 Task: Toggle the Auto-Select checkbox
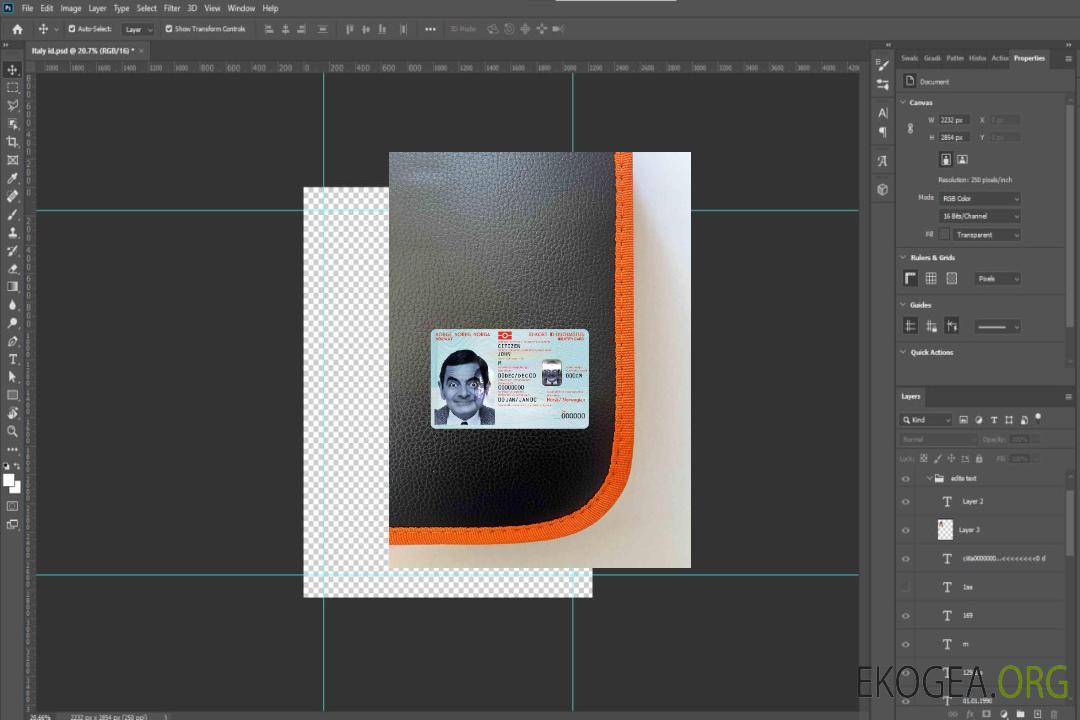pyautogui.click(x=71, y=29)
